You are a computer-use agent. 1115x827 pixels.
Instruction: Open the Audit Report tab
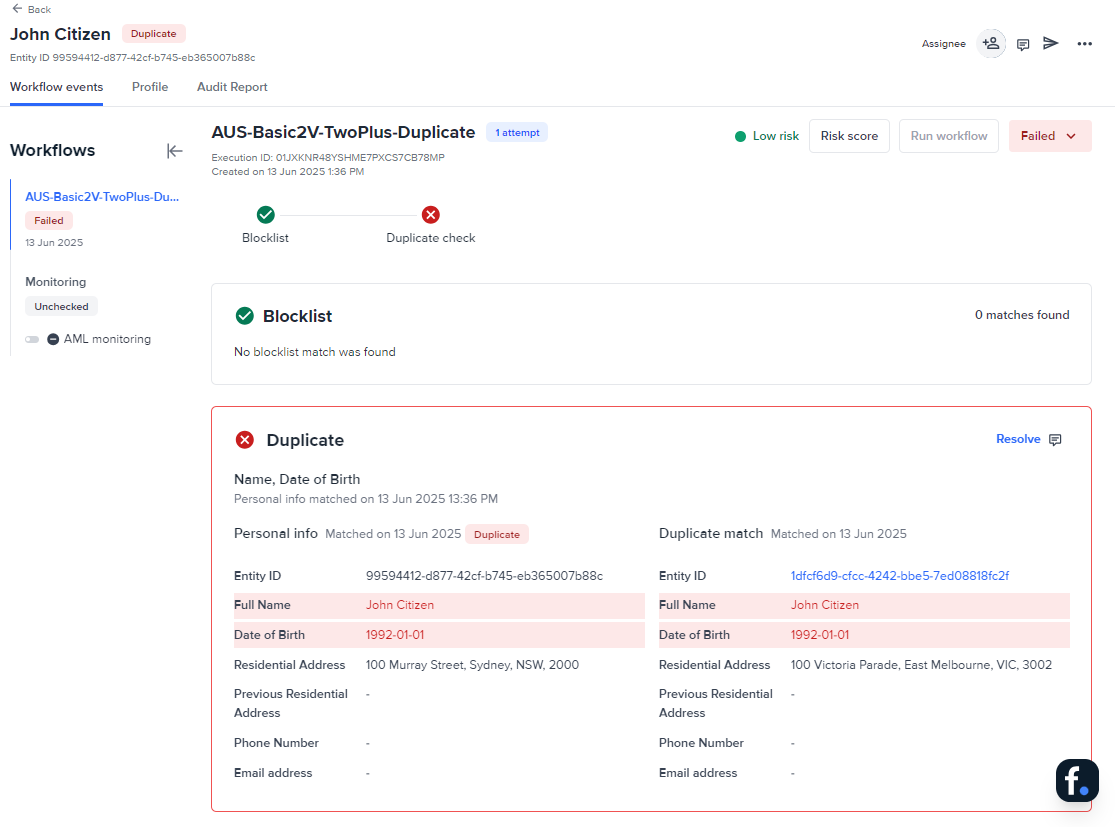(x=232, y=87)
